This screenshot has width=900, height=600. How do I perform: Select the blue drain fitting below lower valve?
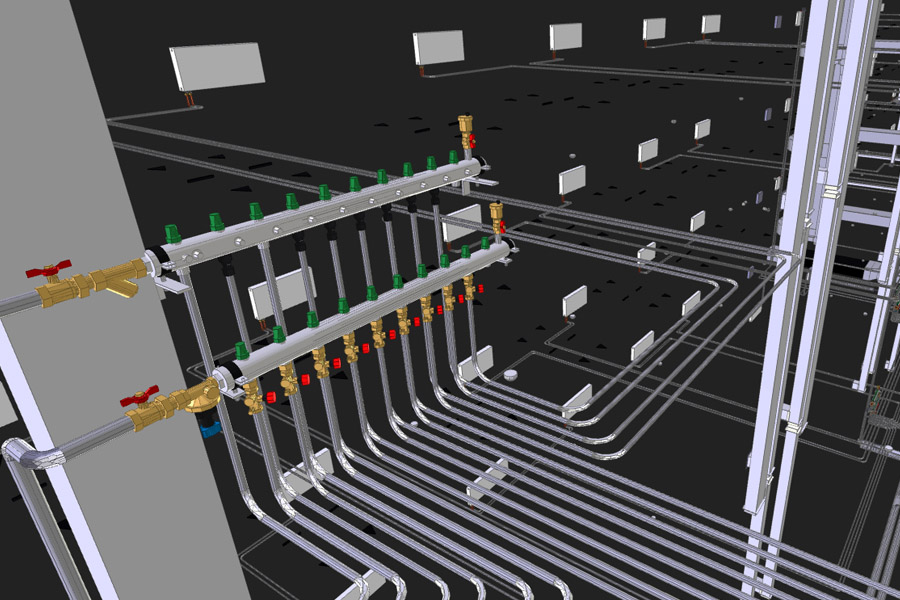(208, 430)
